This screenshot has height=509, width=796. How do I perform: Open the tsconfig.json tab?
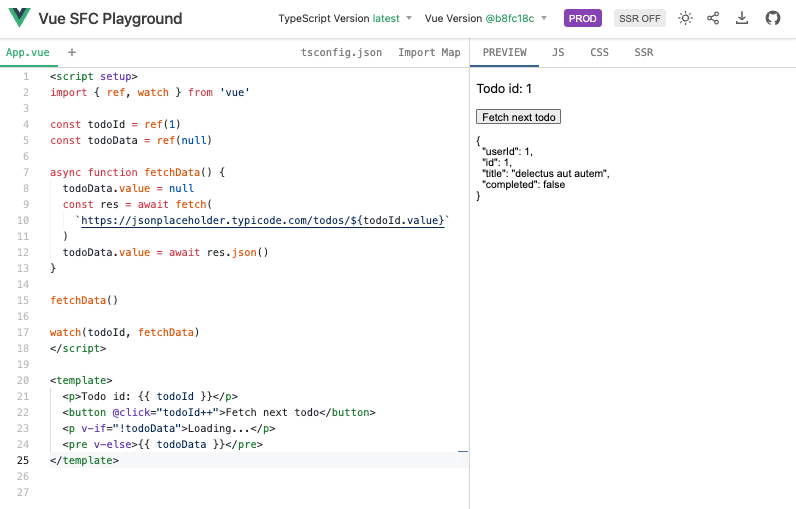[x=341, y=52]
